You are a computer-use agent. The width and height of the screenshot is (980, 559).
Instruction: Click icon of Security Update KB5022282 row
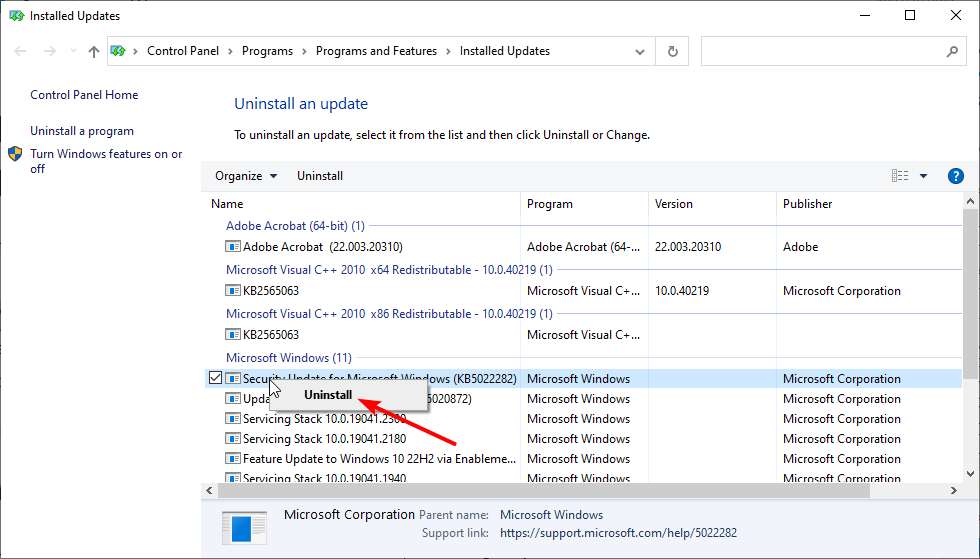232,378
